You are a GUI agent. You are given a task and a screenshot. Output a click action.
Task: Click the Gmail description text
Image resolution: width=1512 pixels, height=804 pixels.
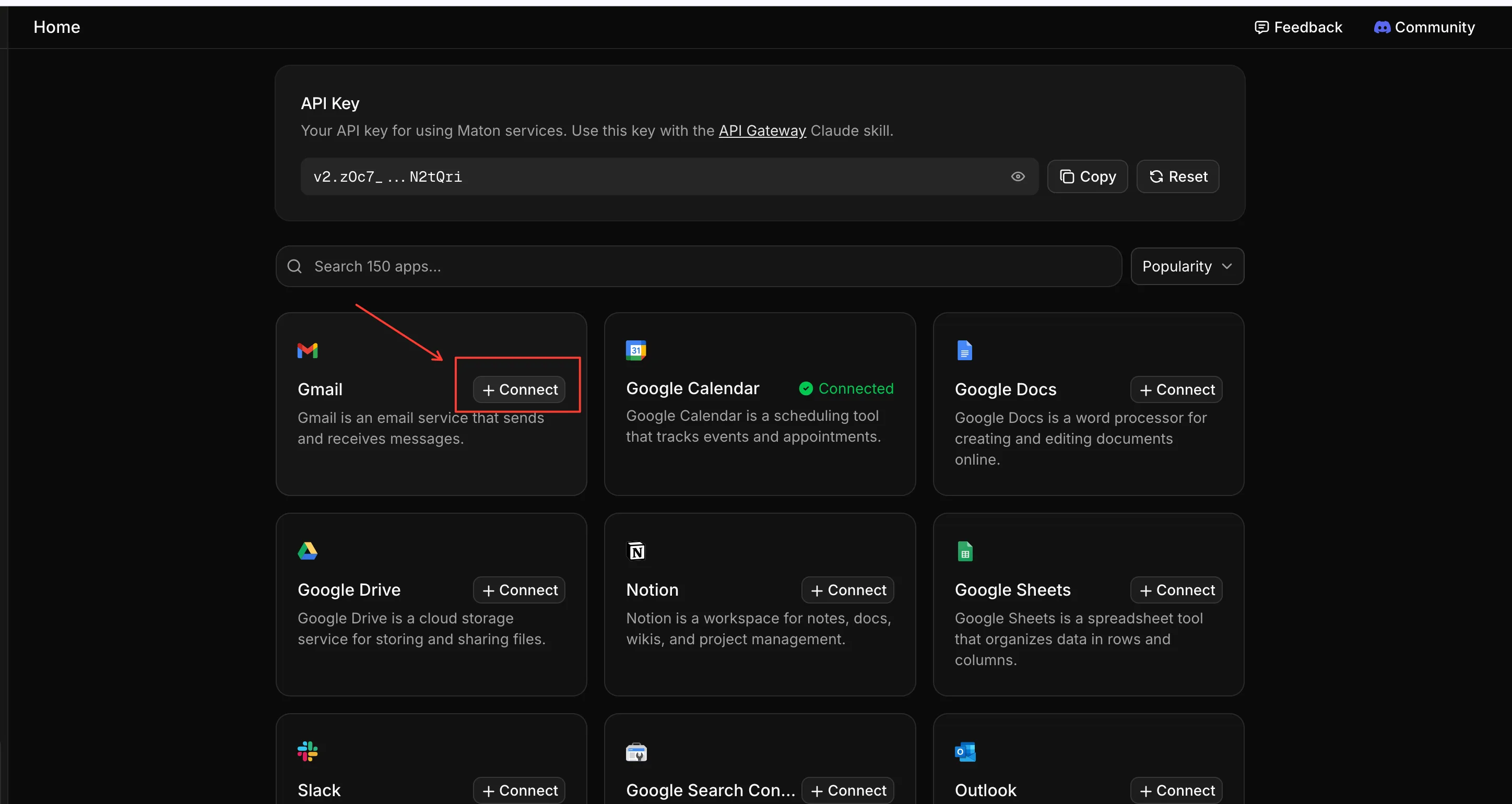click(421, 429)
